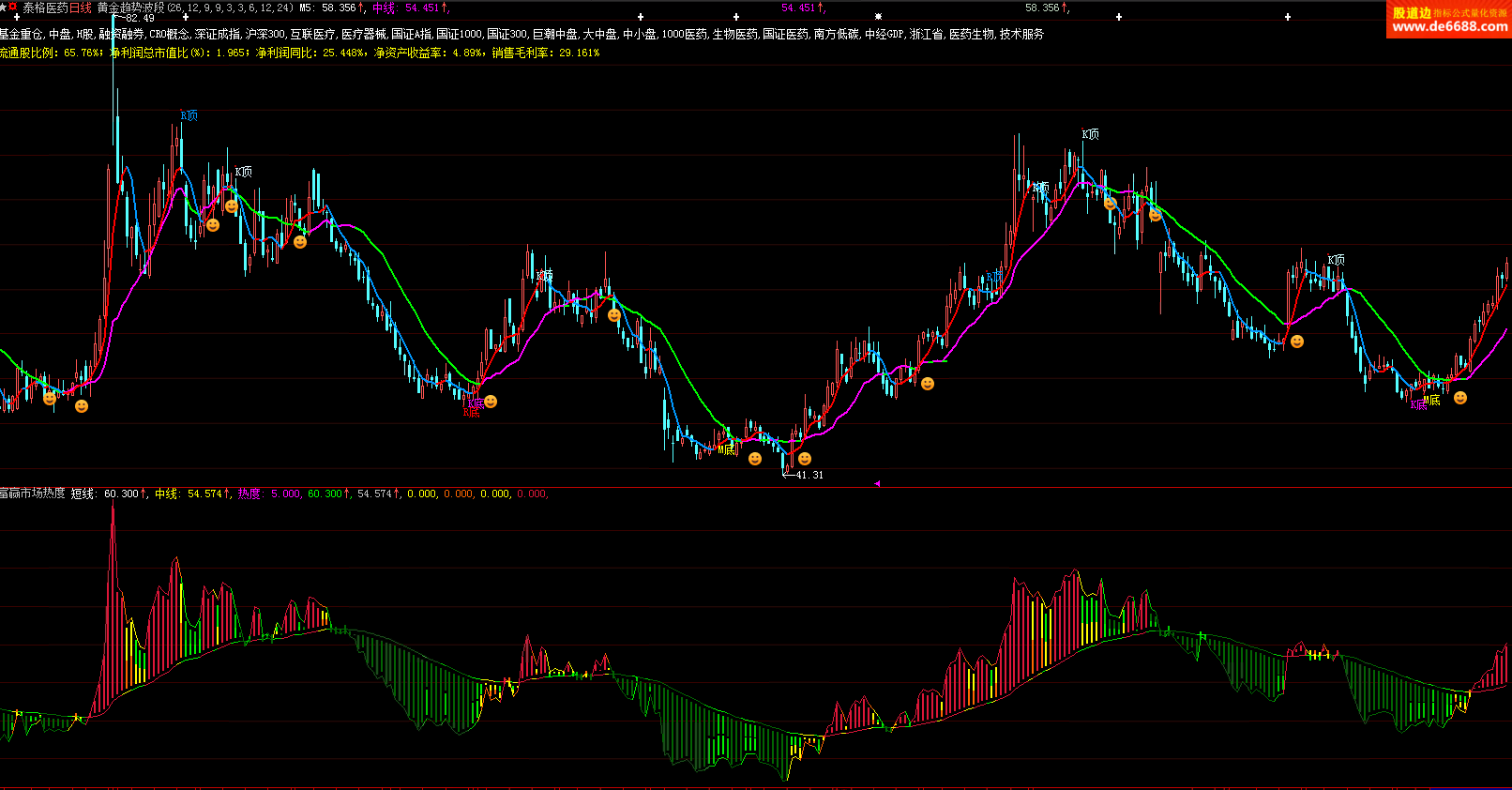Viewport: 1512px width, 790px height.
Task: Click the white asterisk marker on the top line
Action: 878,17
